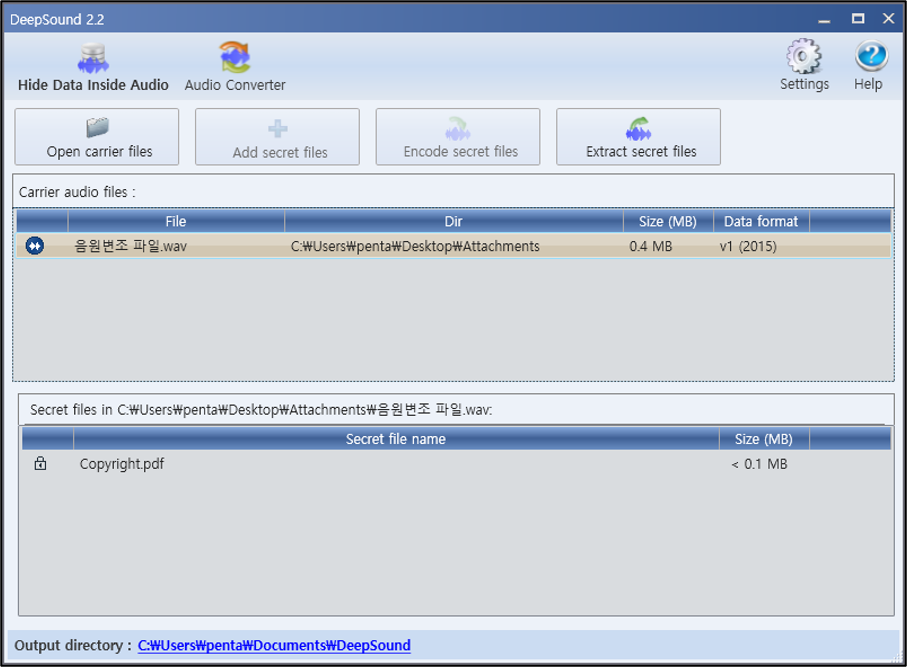The image size is (908, 668).
Task: Click the carrier Size (MB) column header
Action: [x=668, y=221]
